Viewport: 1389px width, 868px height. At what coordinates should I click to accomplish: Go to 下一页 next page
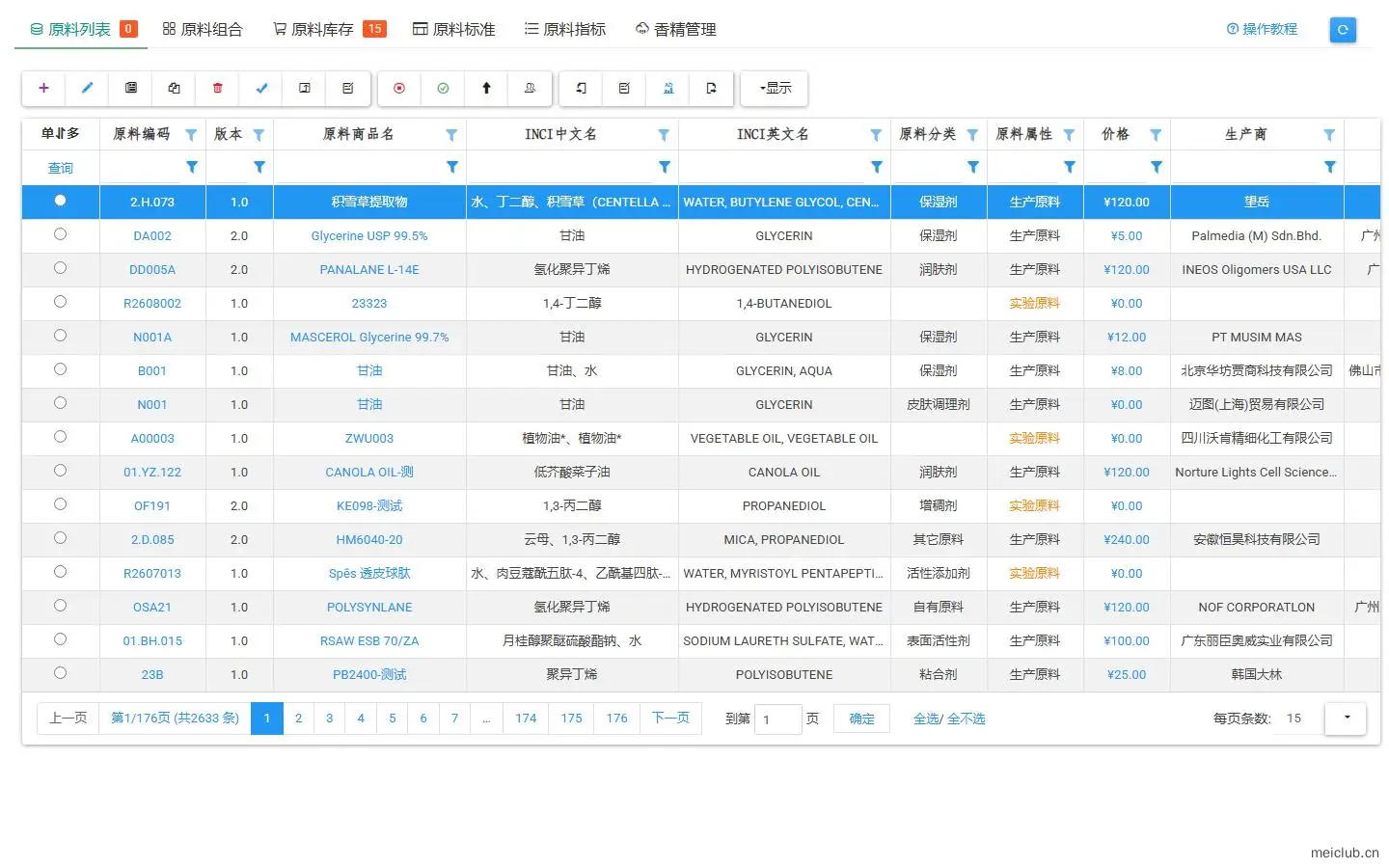(670, 718)
